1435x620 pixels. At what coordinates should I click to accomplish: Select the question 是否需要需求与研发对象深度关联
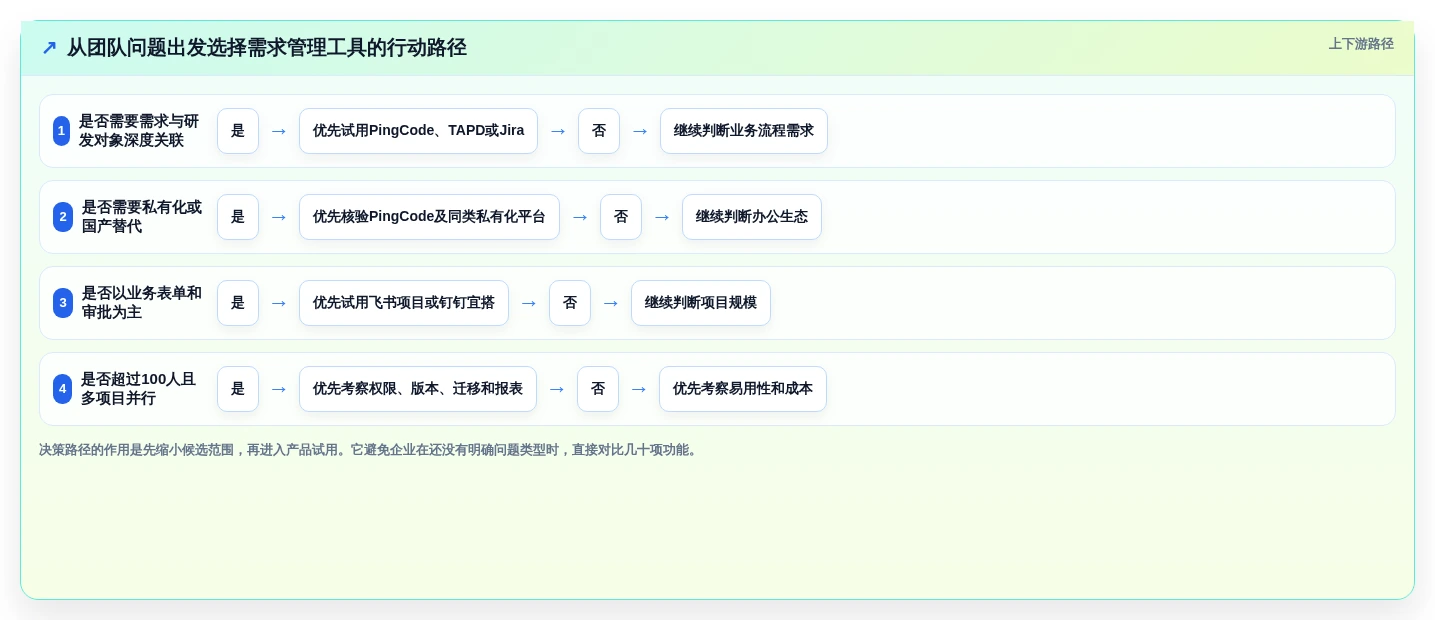coord(139,131)
